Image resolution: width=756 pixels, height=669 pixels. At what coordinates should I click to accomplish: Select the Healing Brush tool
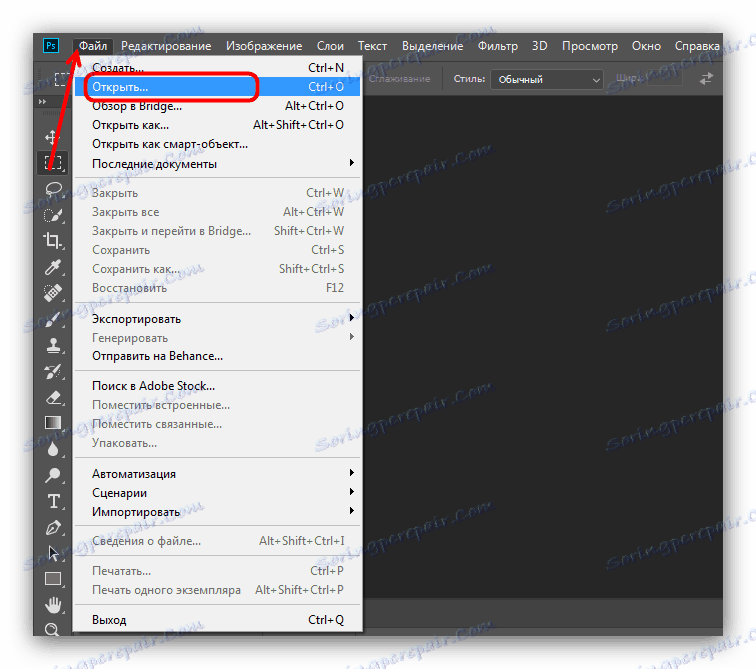click(x=53, y=292)
